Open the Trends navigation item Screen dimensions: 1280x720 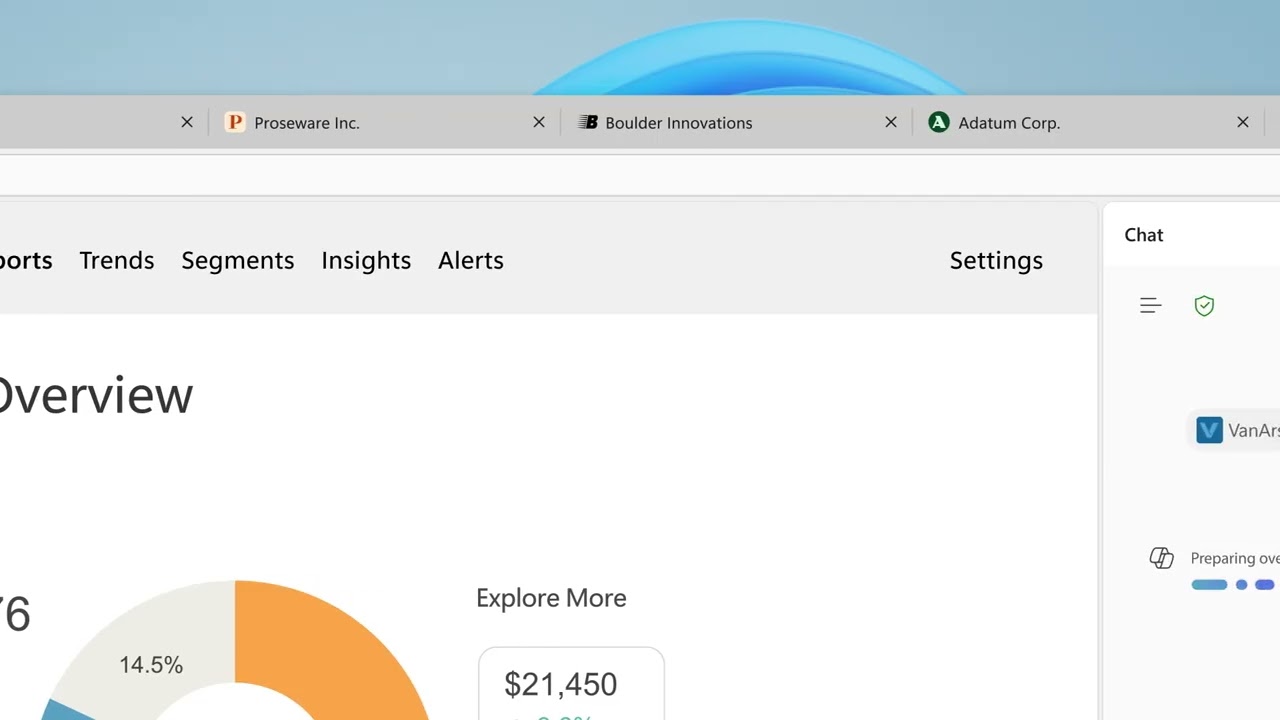click(x=117, y=260)
